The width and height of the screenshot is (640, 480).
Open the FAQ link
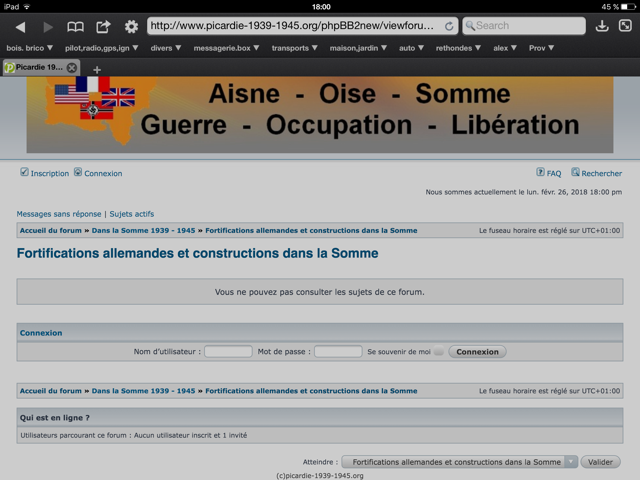[x=549, y=173]
